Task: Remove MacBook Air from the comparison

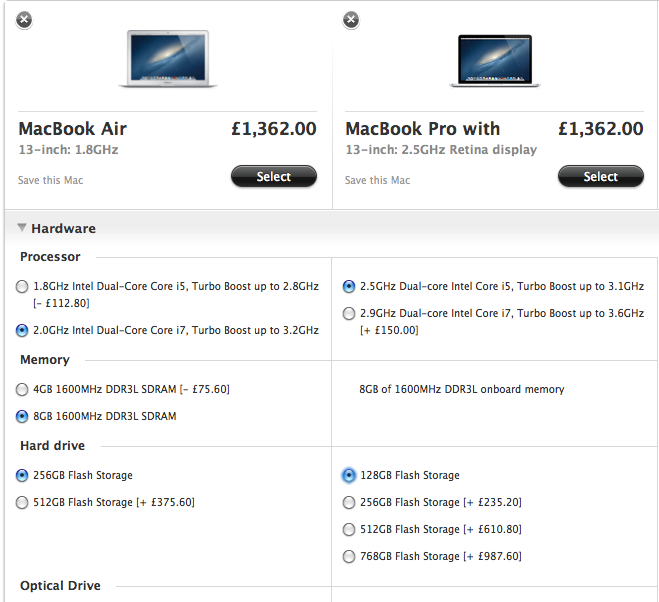Action: (x=24, y=20)
